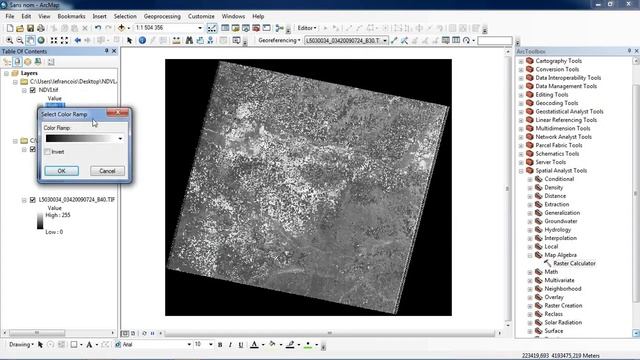Open the Drawing dropdown menu
This screenshot has width=640, height=360.
click(x=21, y=344)
